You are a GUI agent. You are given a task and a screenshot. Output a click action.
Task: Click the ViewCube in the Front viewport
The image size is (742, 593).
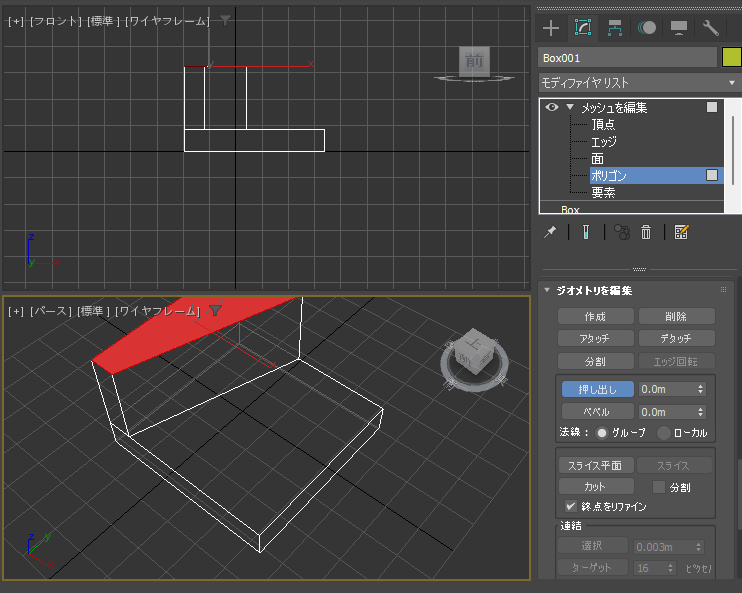[x=474, y=64]
